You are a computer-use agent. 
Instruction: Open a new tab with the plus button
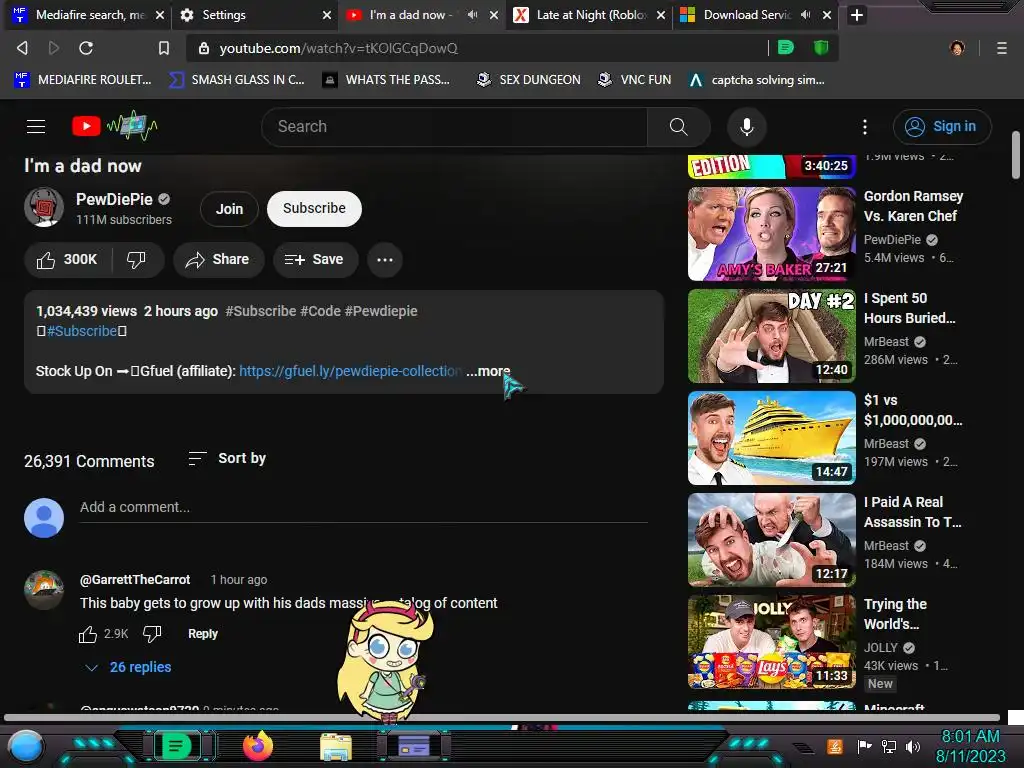pyautogui.click(x=857, y=15)
